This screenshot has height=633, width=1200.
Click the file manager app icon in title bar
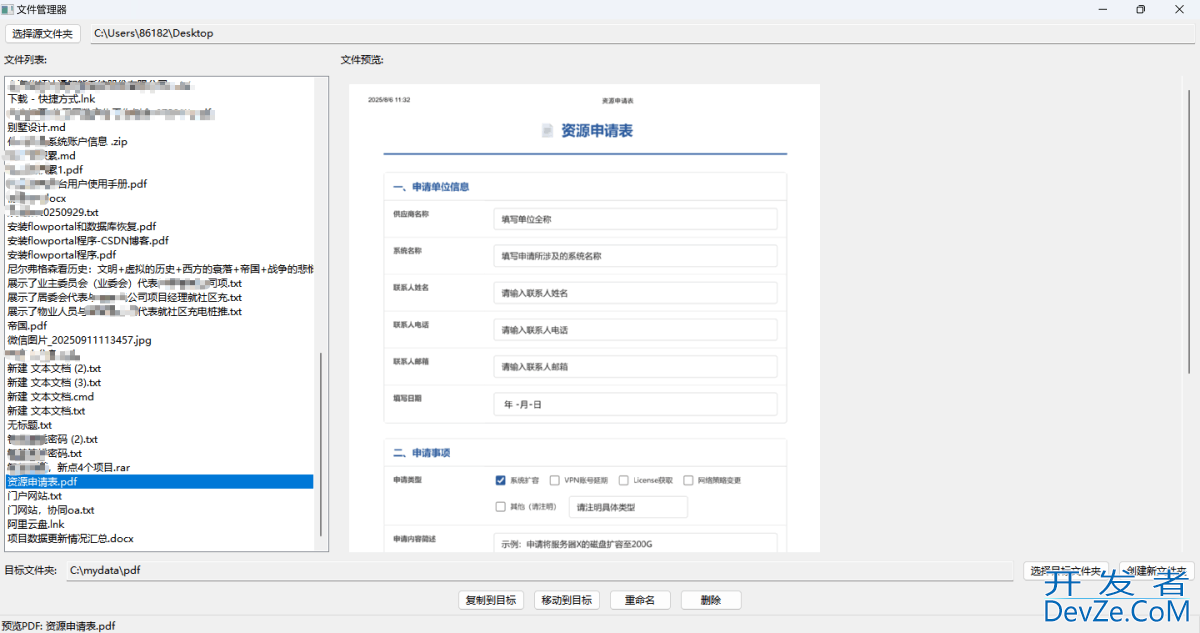8,9
